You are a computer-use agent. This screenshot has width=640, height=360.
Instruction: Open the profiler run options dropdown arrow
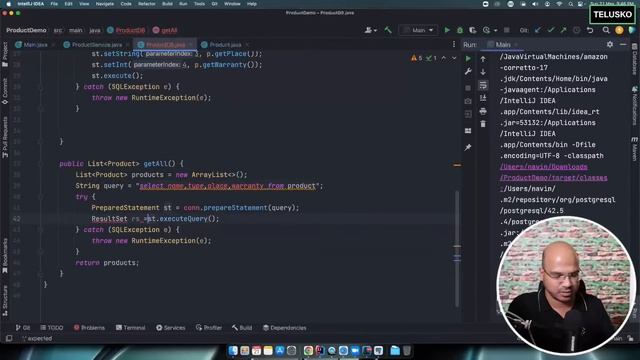[x=496, y=31]
